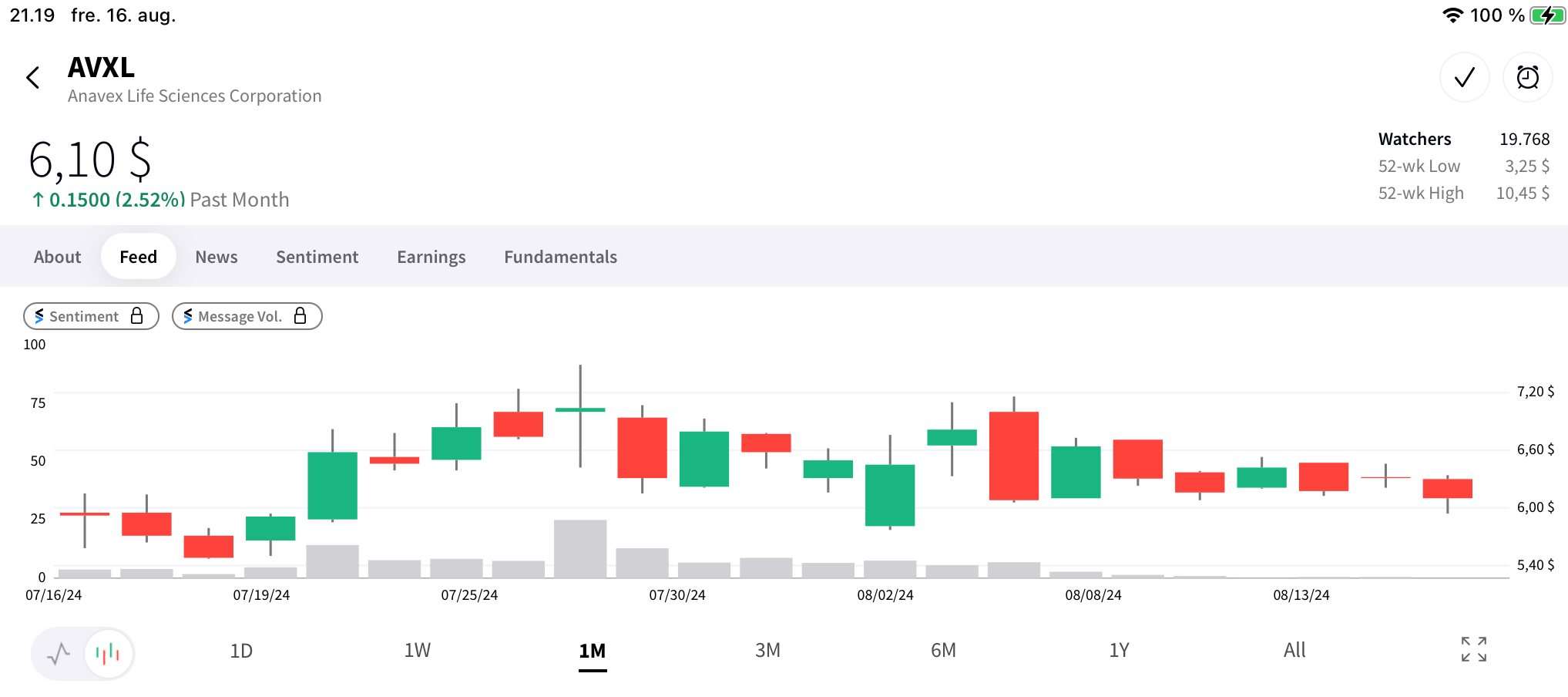Select the 1W time range
This screenshot has height=697, width=1568.
[417, 651]
